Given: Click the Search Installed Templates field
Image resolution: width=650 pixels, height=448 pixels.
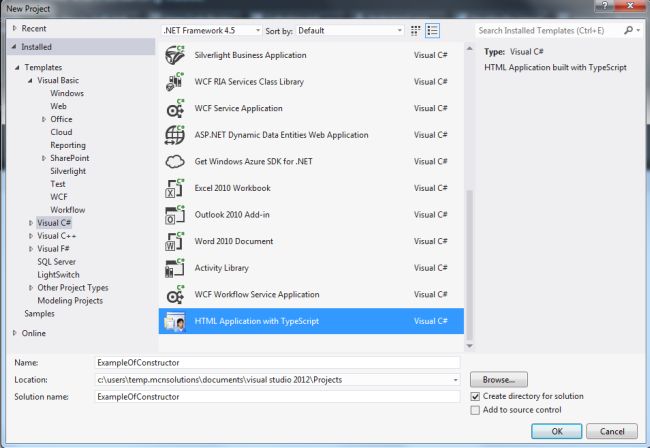Looking at the screenshot, I should pyautogui.click(x=549, y=30).
